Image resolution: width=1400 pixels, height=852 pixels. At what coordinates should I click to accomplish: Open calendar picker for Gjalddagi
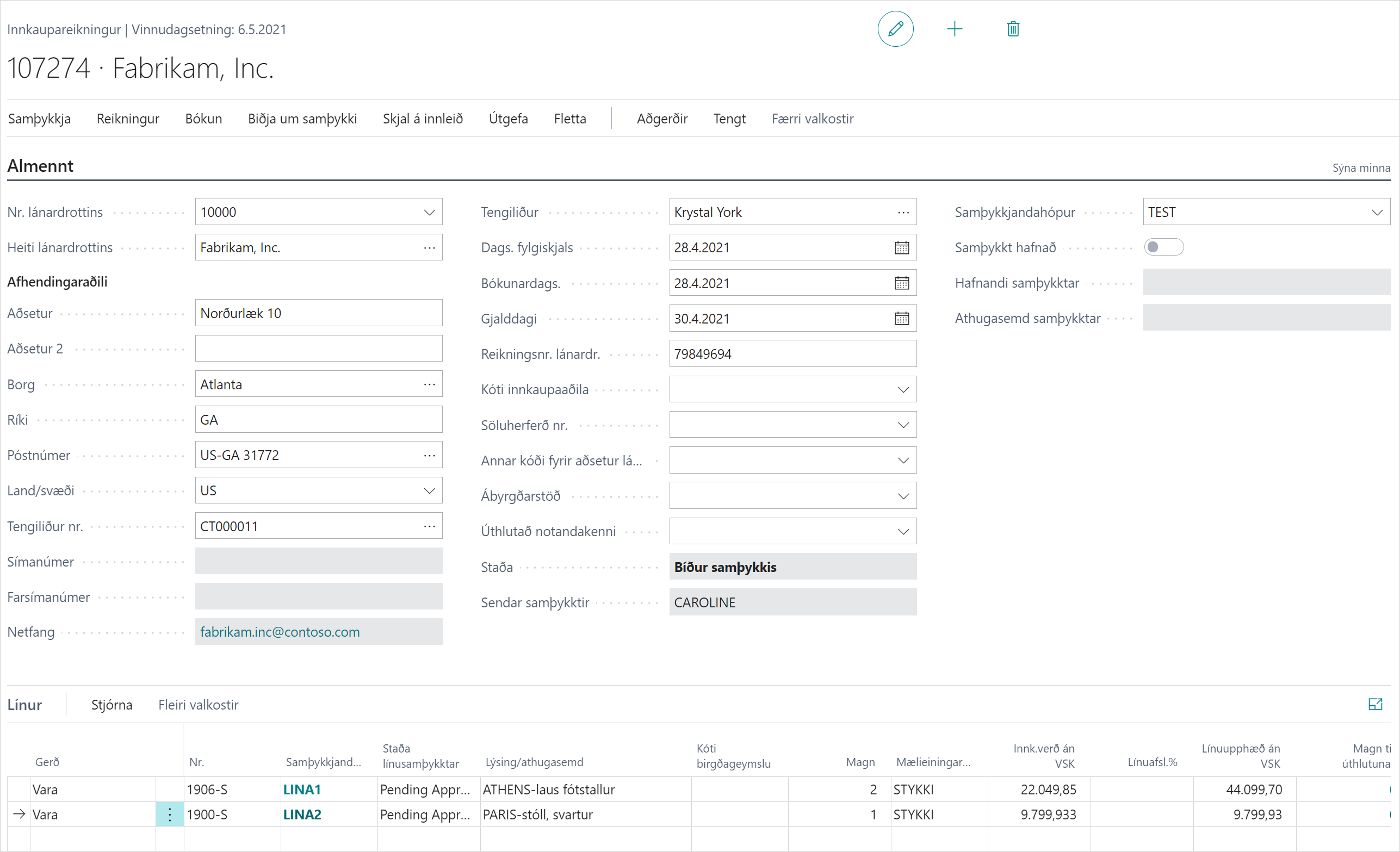pyautogui.click(x=902, y=319)
